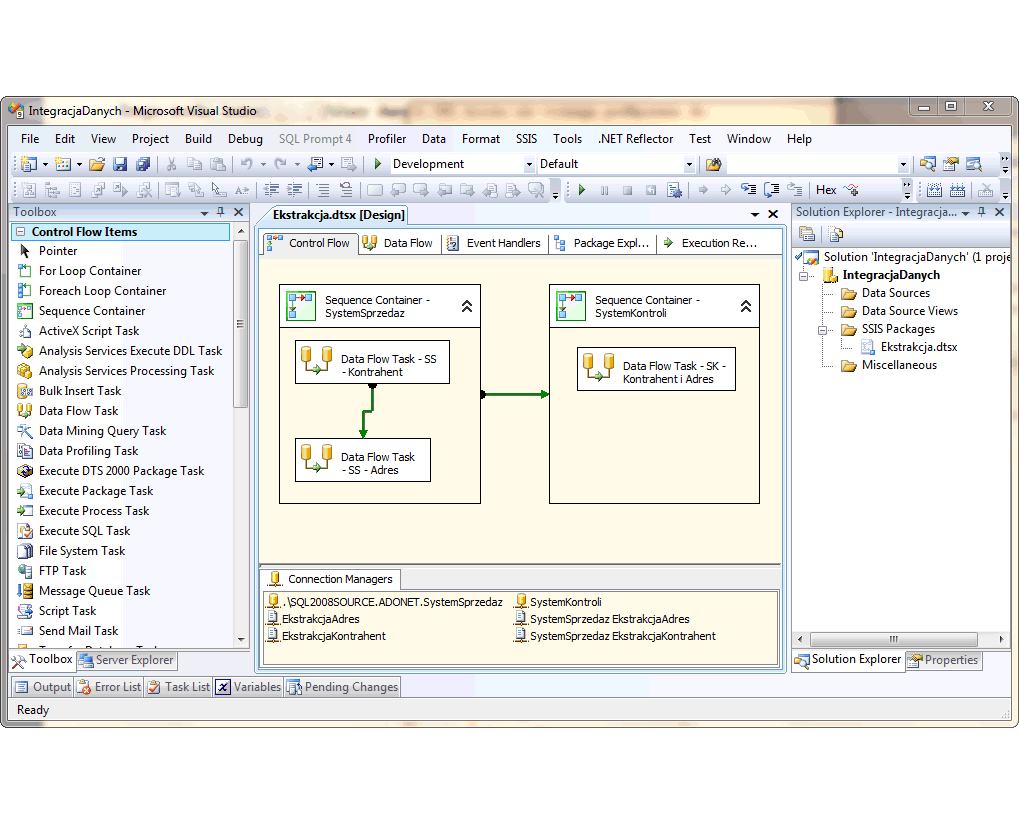Open the Execution Results tab
Screen dimensions: 1019x824
[711, 244]
